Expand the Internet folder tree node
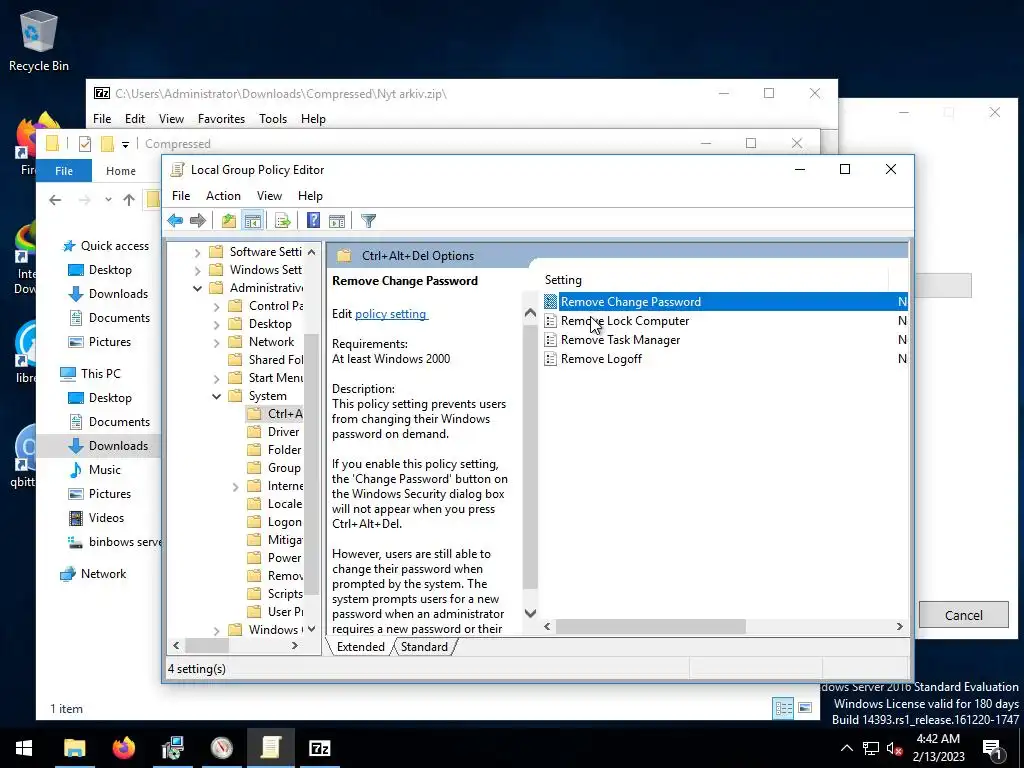1024x768 pixels. (235, 487)
